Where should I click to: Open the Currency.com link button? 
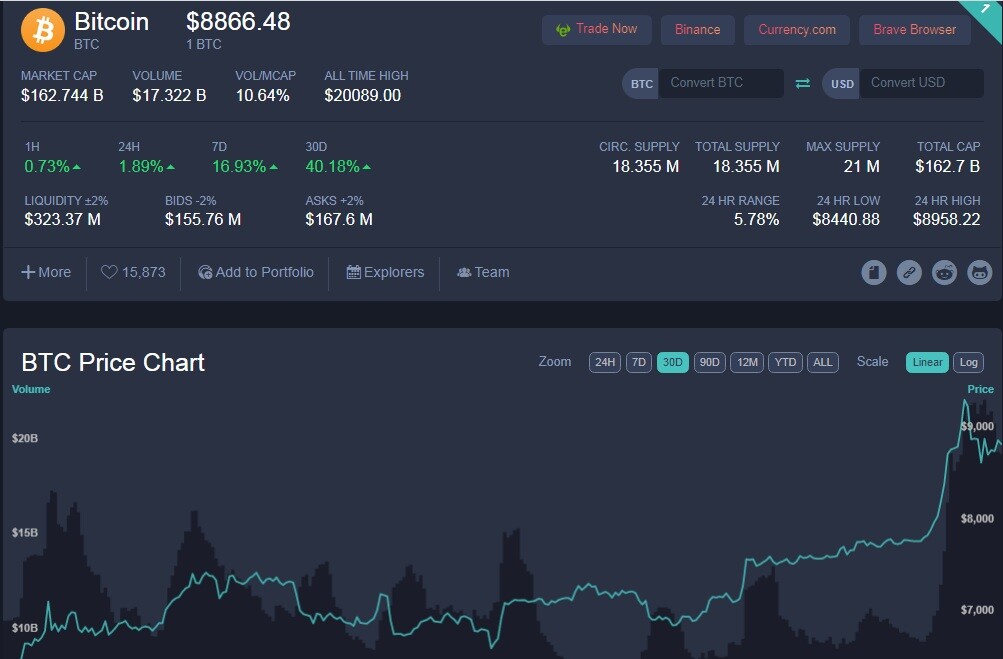coord(796,29)
